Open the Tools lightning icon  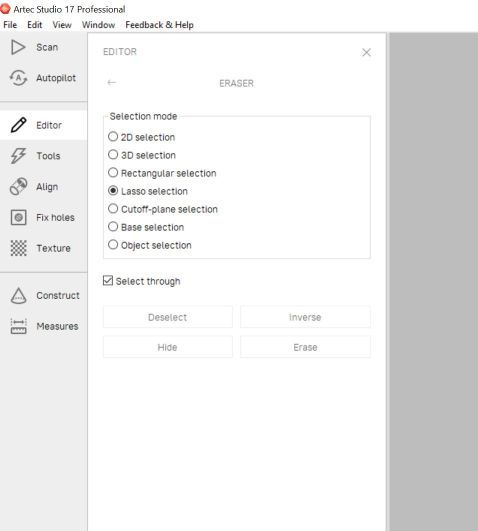[x=18, y=156]
